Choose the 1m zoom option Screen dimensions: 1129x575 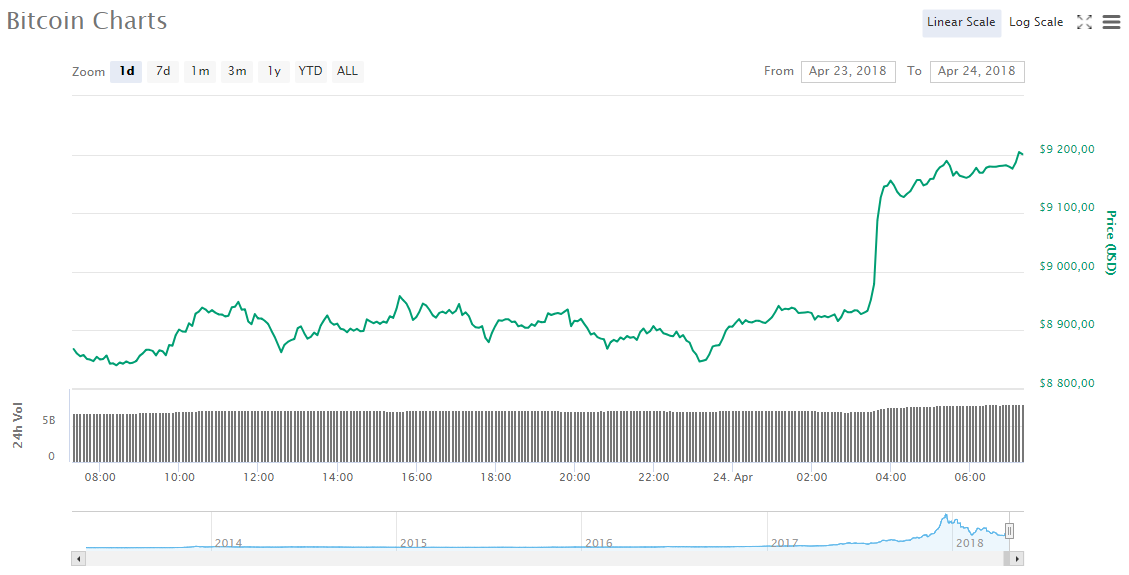pos(200,71)
